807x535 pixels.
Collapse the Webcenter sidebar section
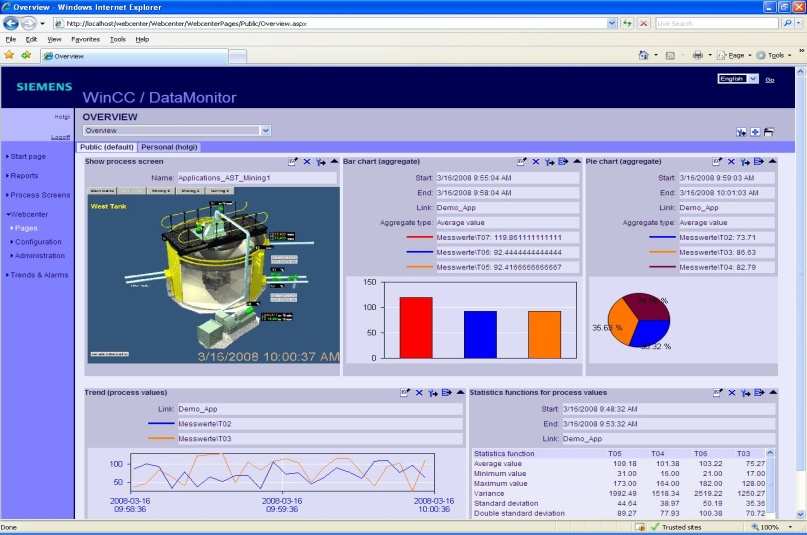pyautogui.click(x=29, y=215)
